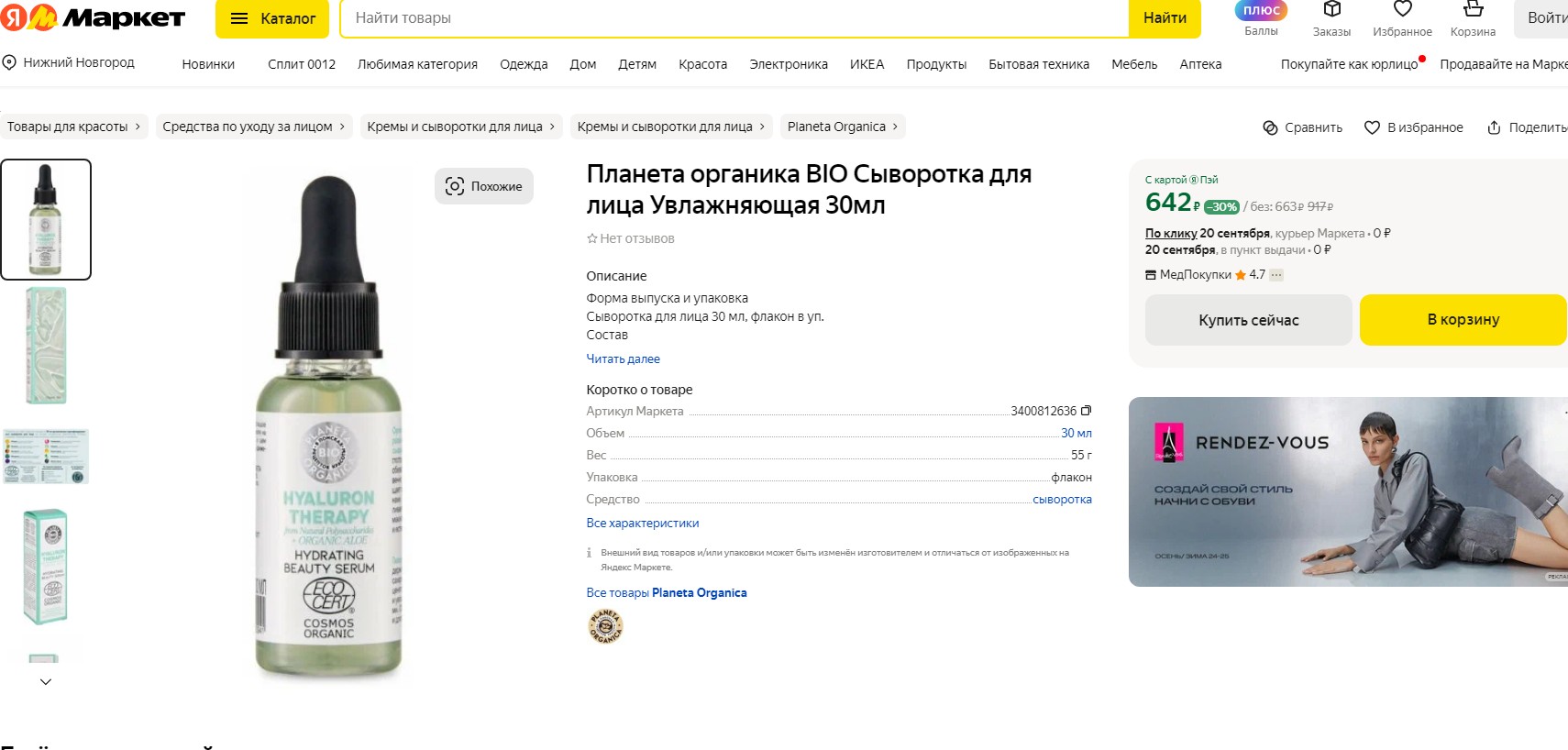Open the Аптека category
Viewport: 1568px width, 750px height.
click(1200, 64)
